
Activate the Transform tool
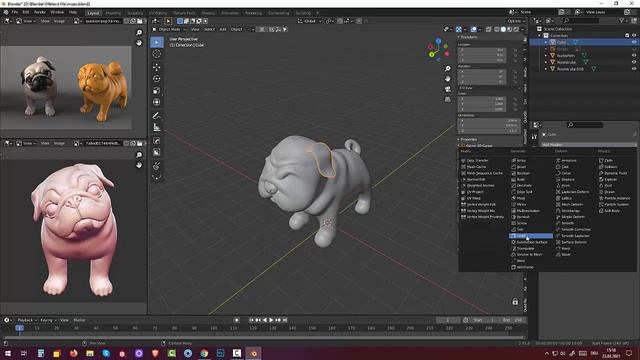(157, 102)
